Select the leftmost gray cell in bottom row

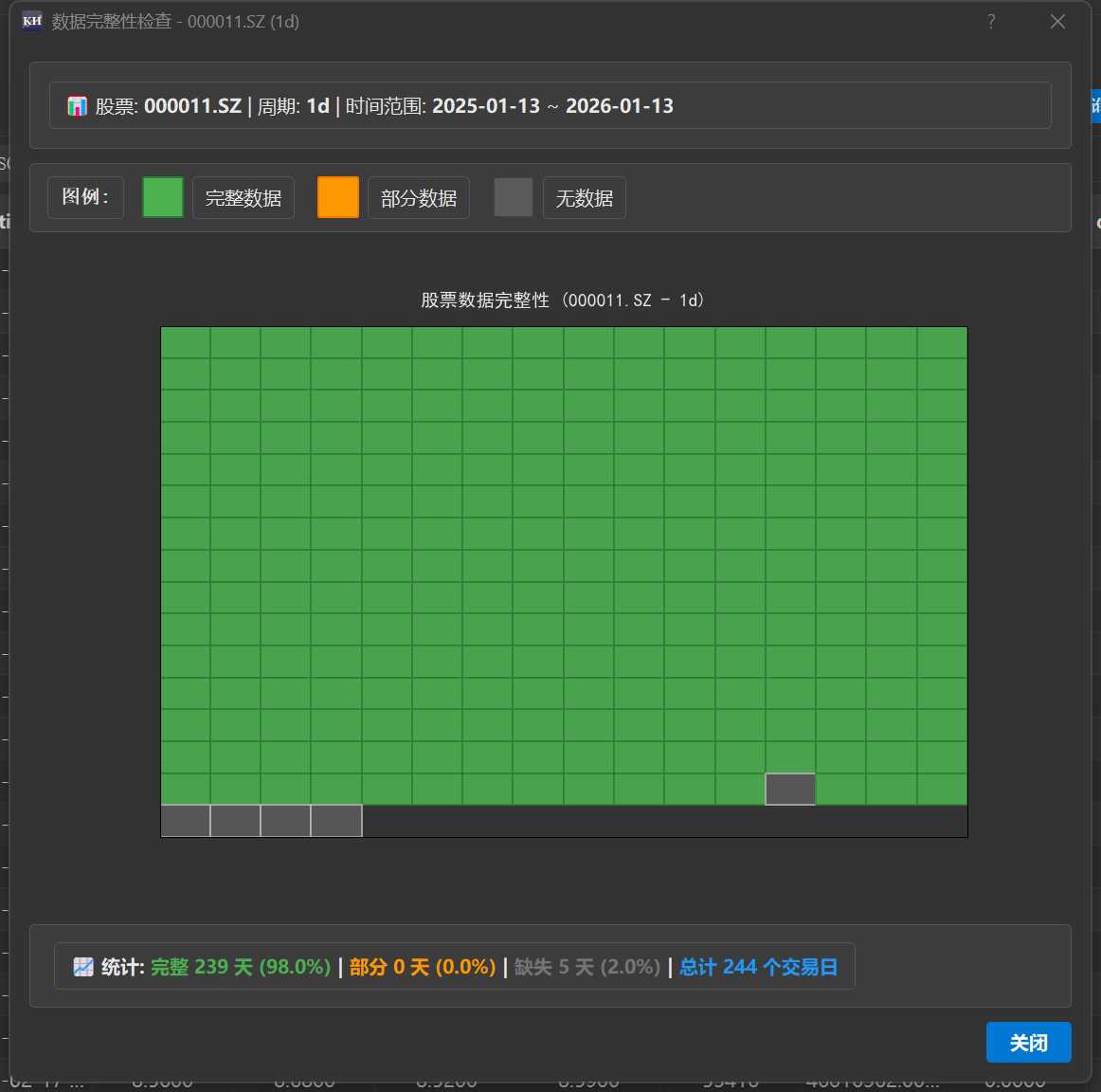click(186, 821)
